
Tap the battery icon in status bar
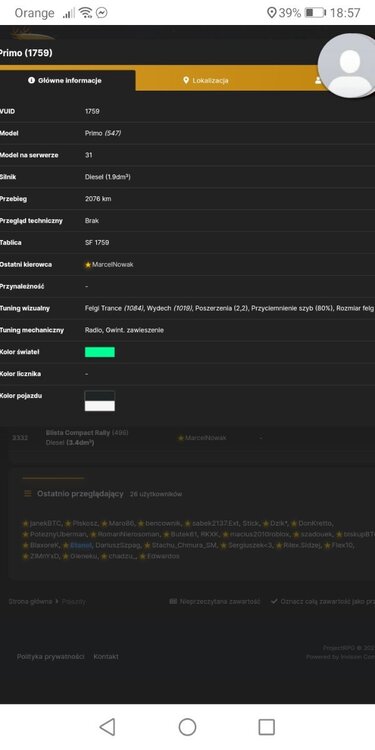pos(315,12)
